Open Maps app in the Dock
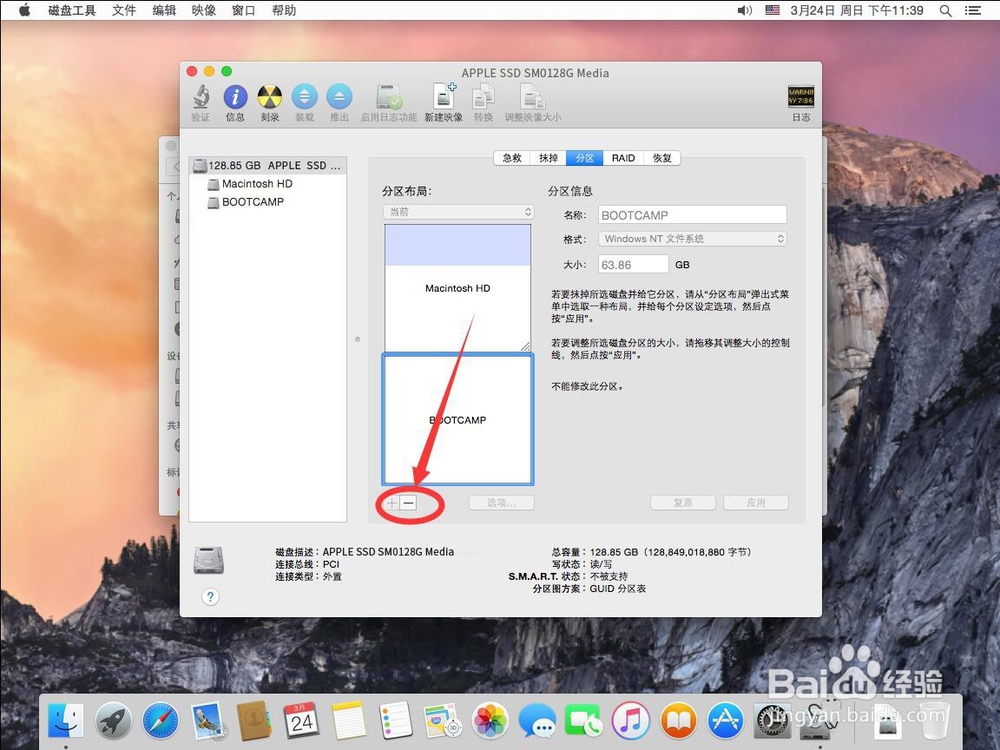1000x750 pixels. 443,721
